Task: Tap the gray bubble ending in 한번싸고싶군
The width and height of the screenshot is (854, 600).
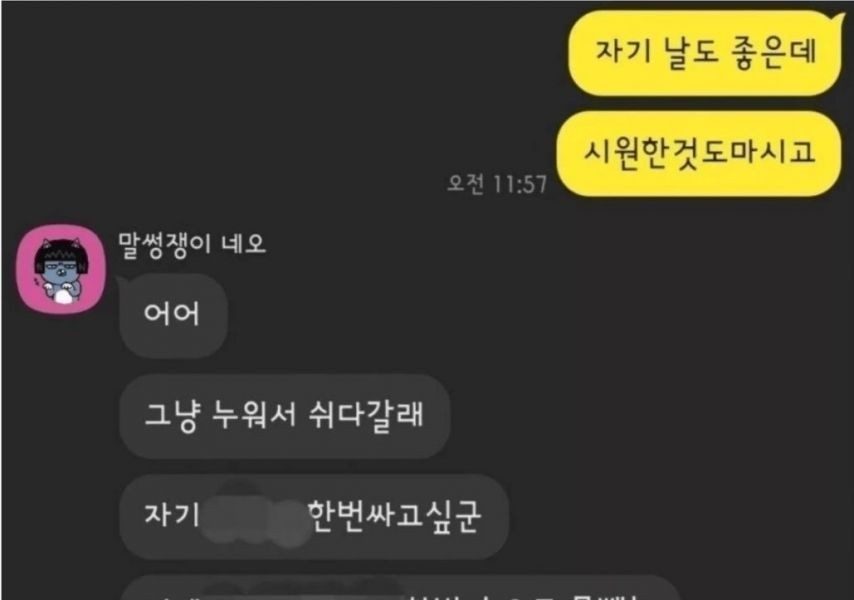Action: point(314,517)
